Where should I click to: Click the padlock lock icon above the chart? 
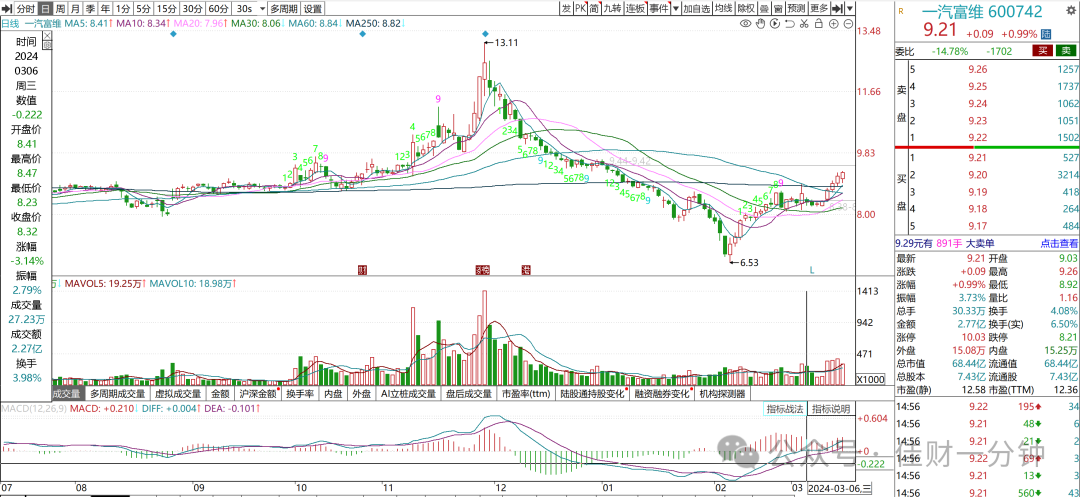click(x=818, y=24)
